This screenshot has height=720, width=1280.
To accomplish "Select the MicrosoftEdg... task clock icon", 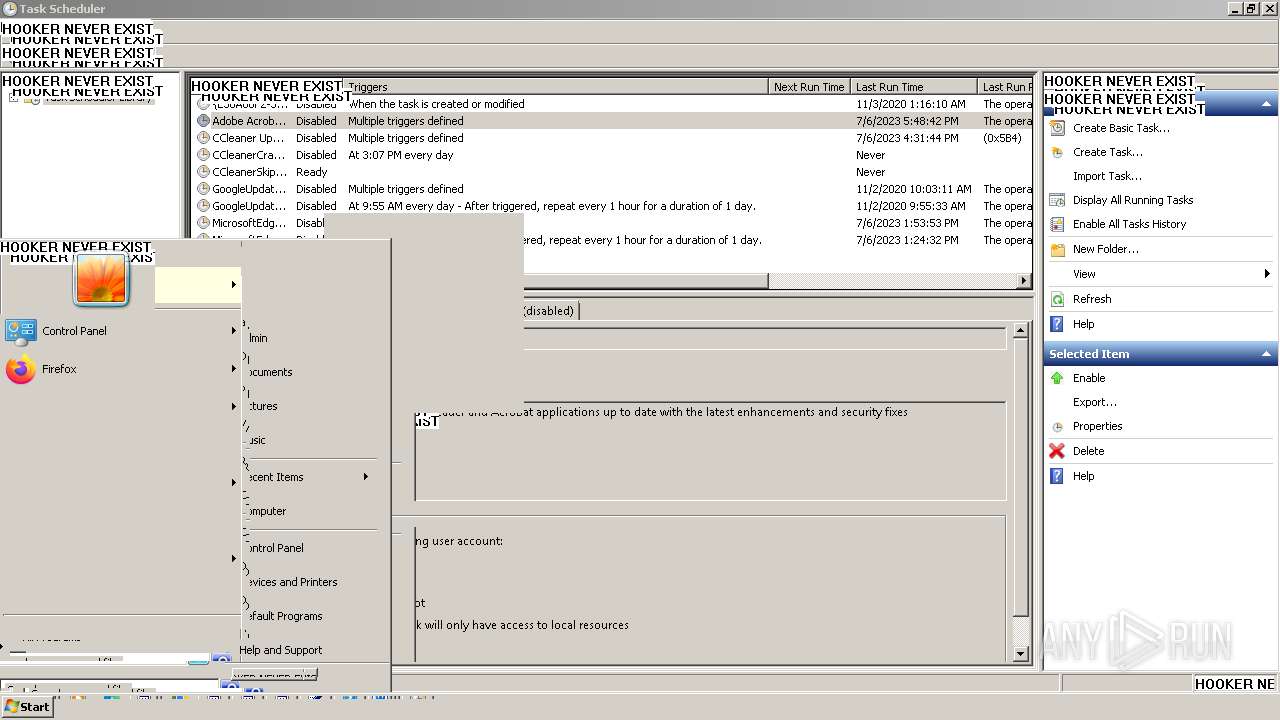I will pyautogui.click(x=203, y=223).
